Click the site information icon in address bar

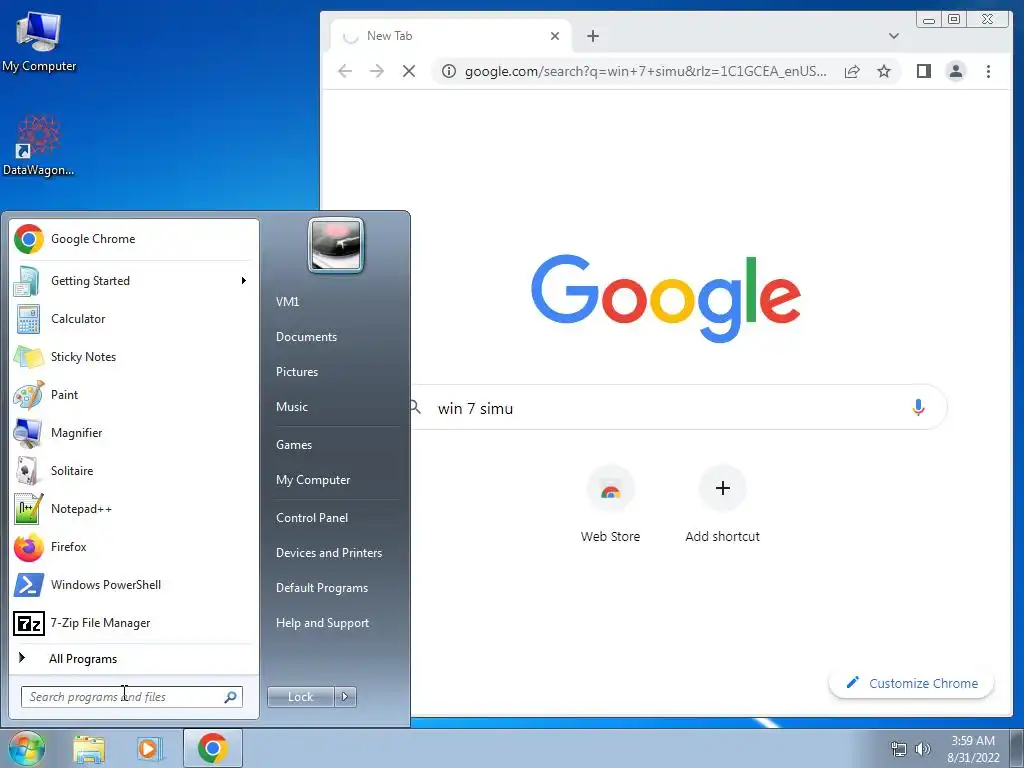point(449,71)
